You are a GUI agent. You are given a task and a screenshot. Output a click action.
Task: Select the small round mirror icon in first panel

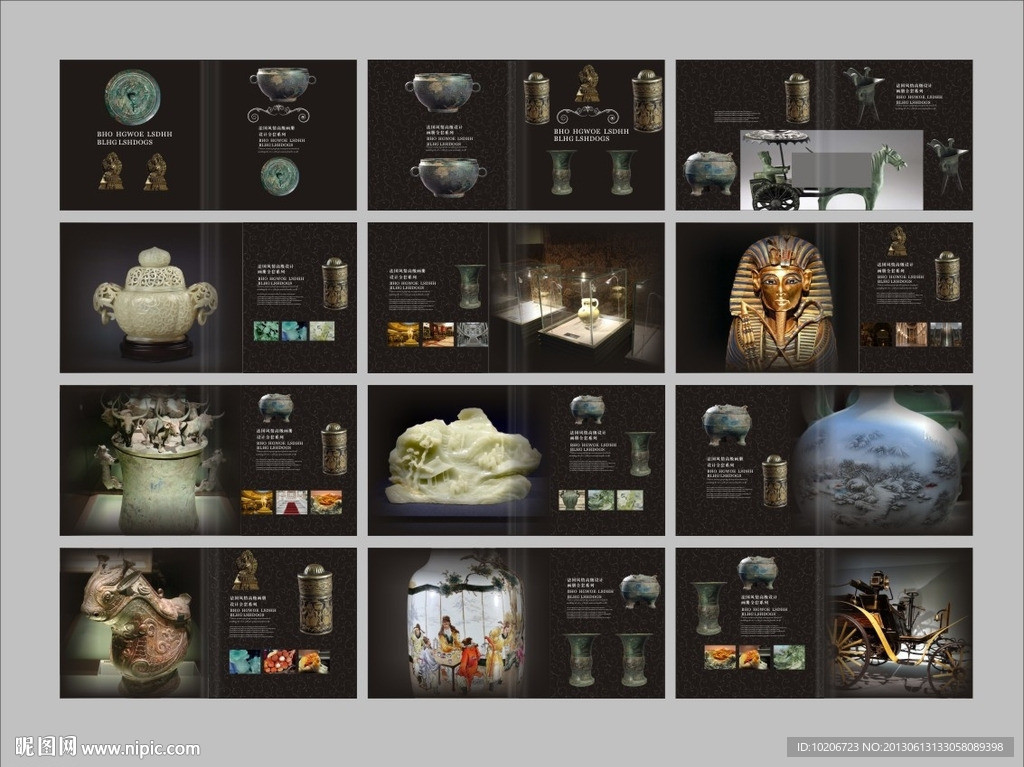point(280,176)
